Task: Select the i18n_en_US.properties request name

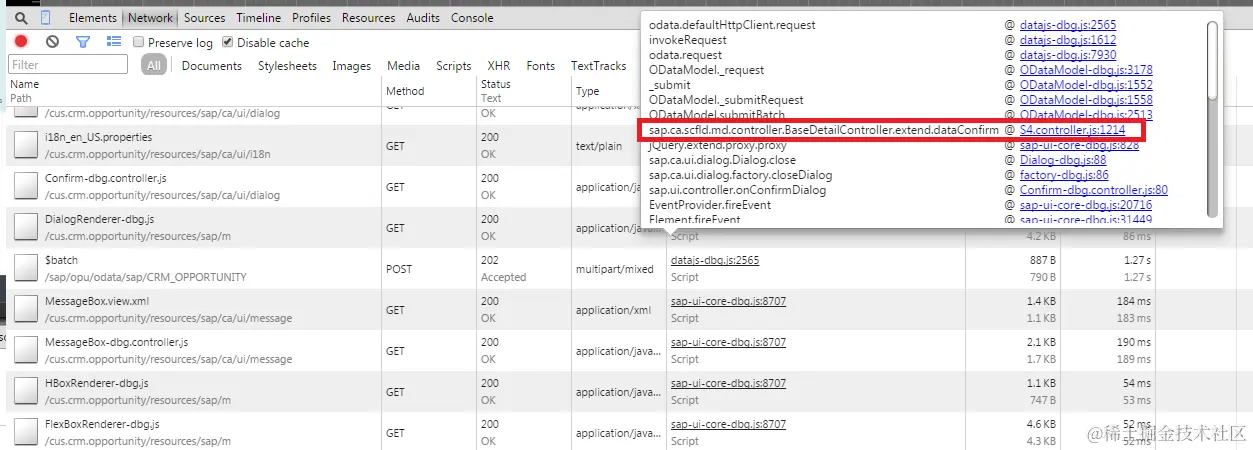Action: pyautogui.click(x=98, y=137)
